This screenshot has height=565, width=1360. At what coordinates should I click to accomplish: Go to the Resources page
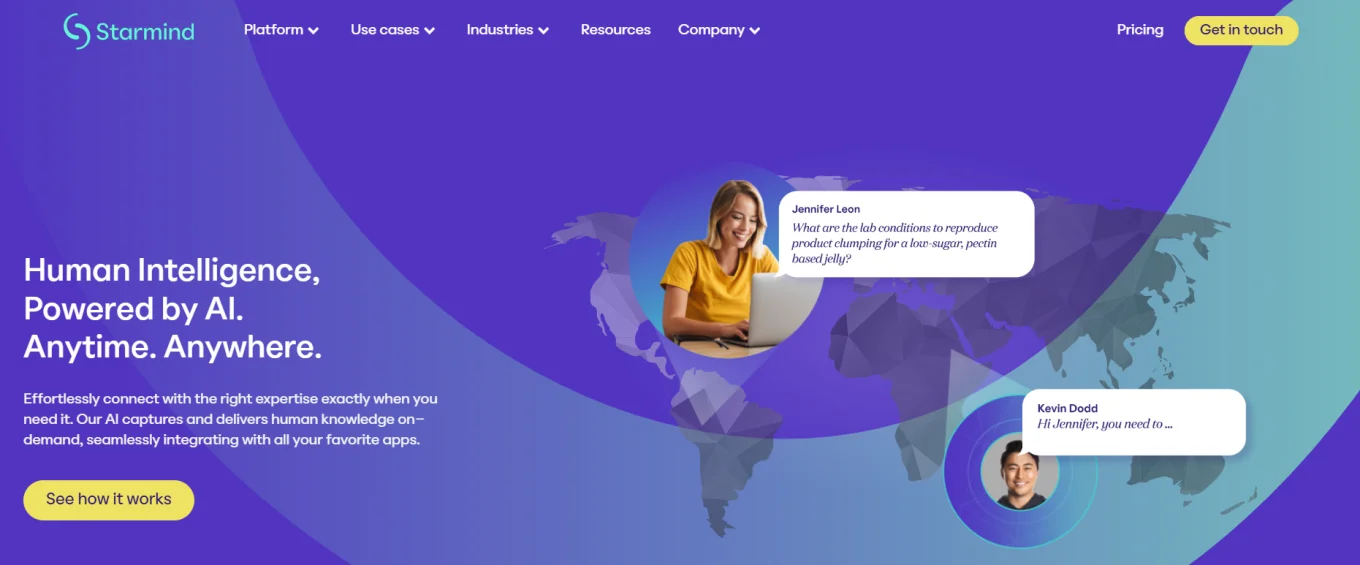(x=615, y=30)
